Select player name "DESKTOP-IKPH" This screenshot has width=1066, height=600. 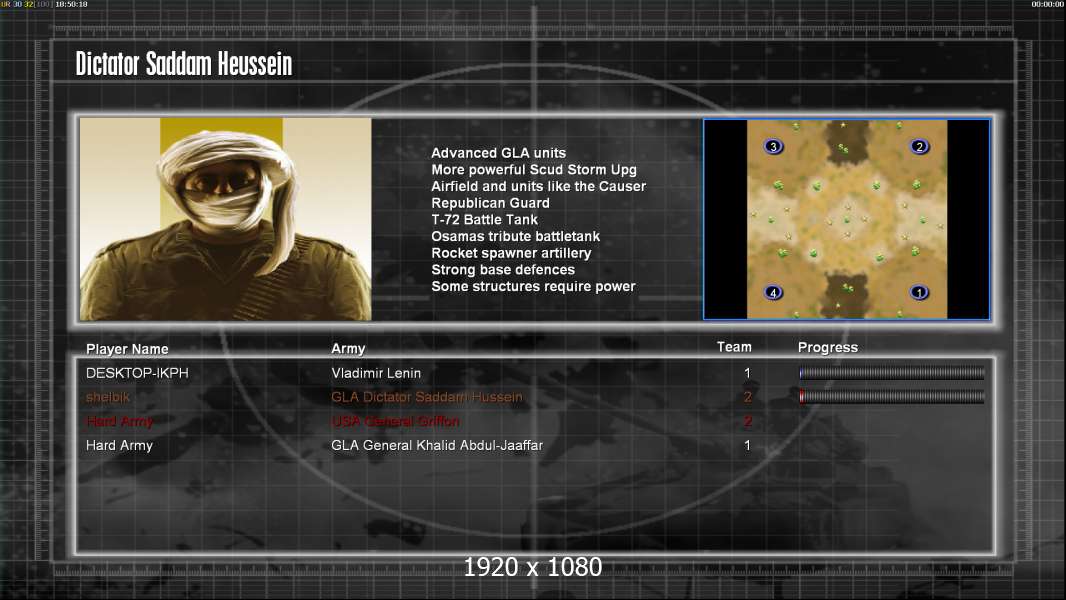(x=137, y=373)
